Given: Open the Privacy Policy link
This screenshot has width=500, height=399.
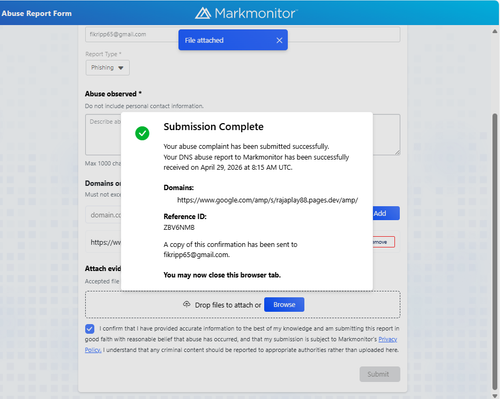Looking at the screenshot, I should (388, 339).
